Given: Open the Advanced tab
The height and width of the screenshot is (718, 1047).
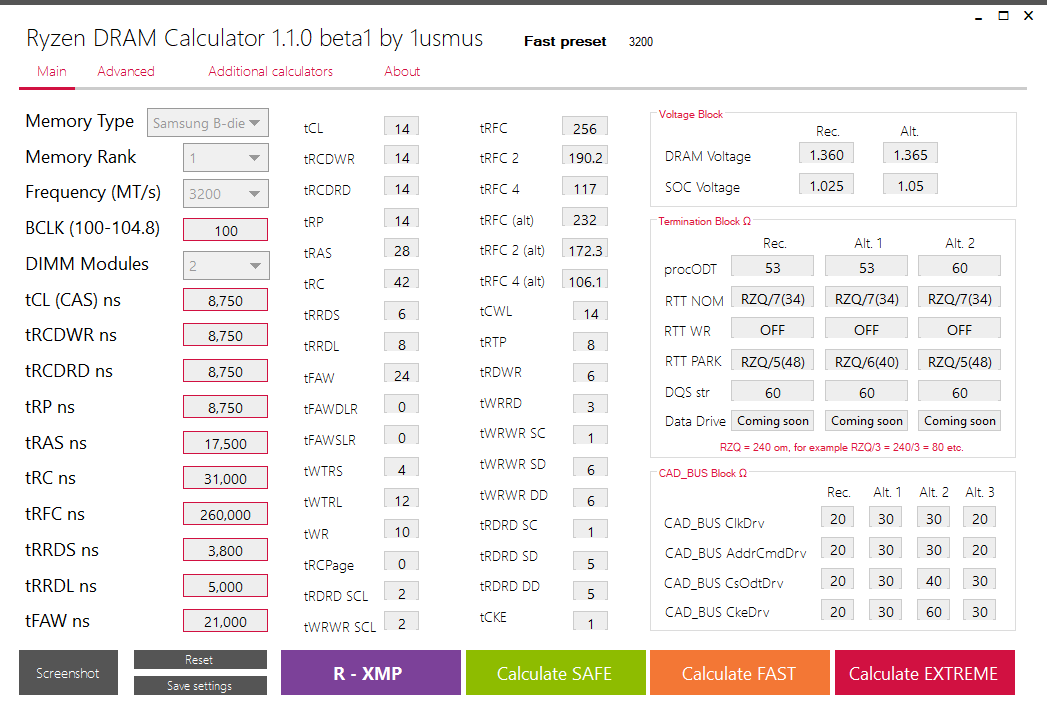Looking at the screenshot, I should pyautogui.click(x=126, y=71).
